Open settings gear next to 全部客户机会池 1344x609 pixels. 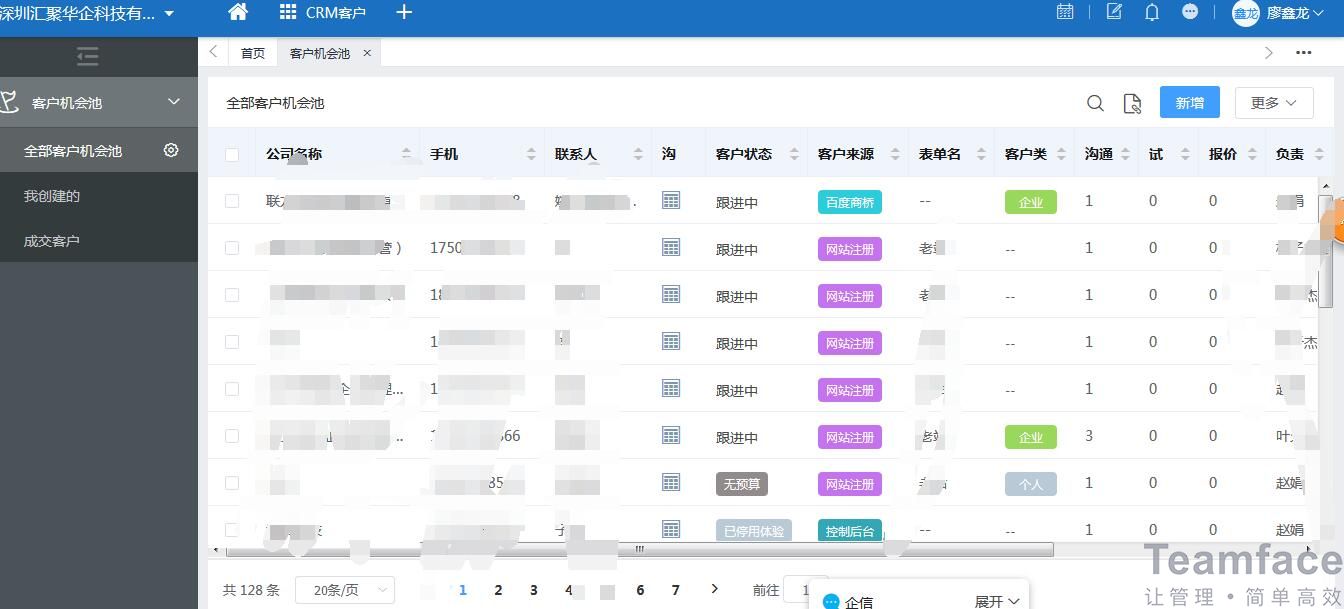click(x=170, y=149)
